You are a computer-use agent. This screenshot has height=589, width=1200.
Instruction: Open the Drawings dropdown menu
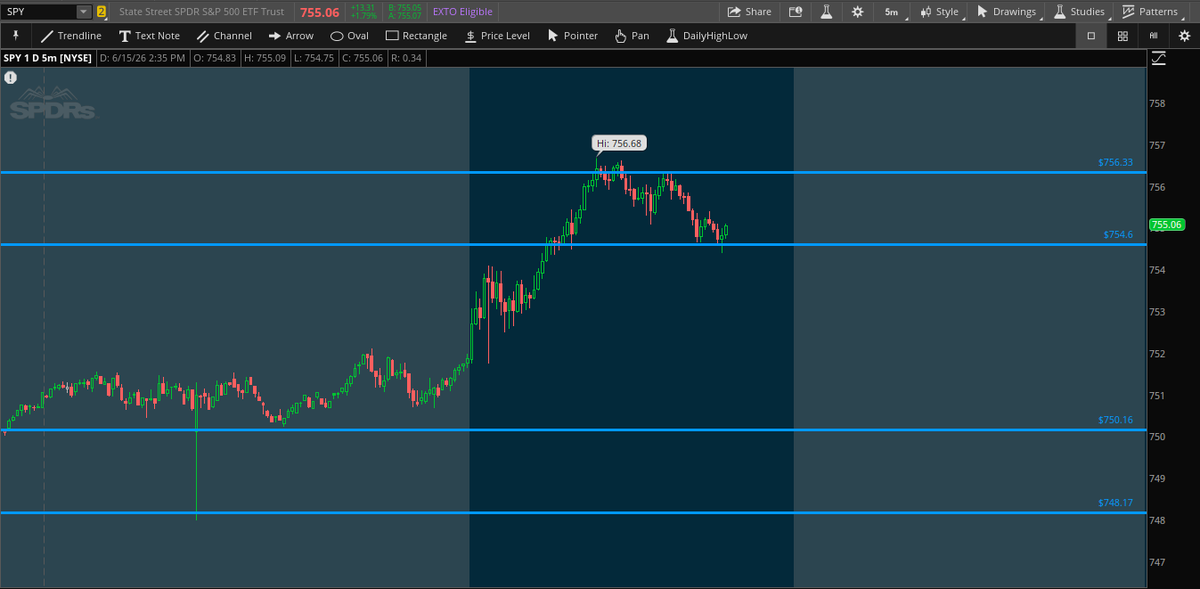click(1007, 12)
